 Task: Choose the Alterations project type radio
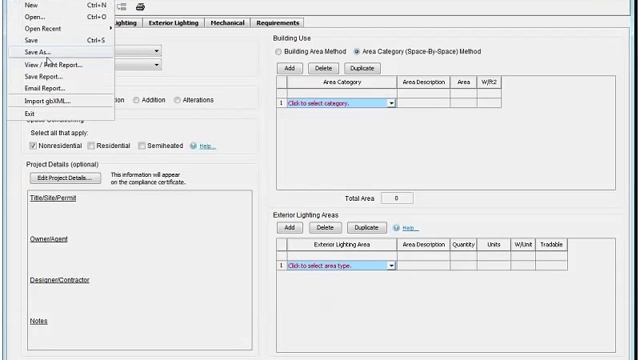[177, 100]
